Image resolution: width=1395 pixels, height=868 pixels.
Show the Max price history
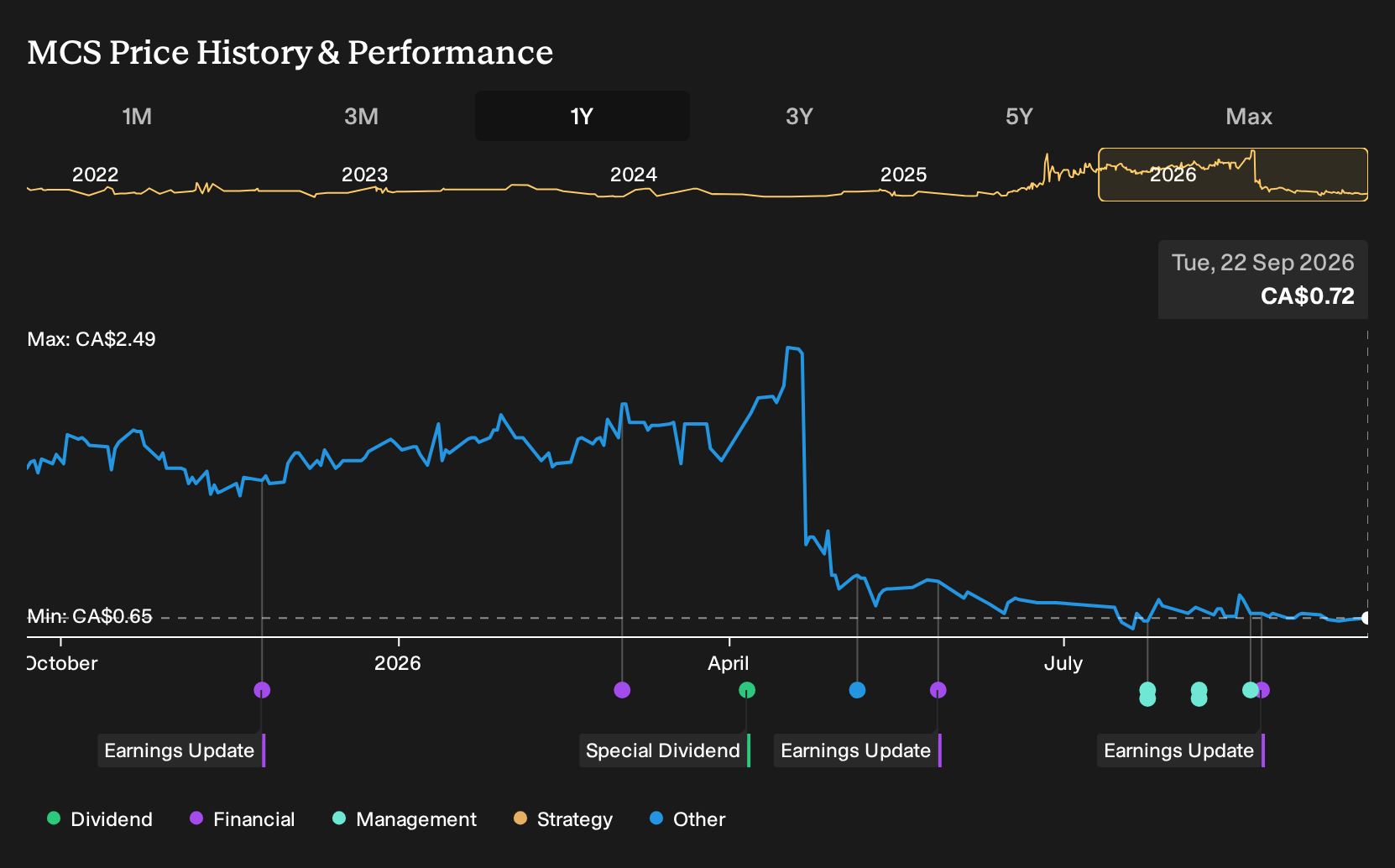(x=1249, y=116)
